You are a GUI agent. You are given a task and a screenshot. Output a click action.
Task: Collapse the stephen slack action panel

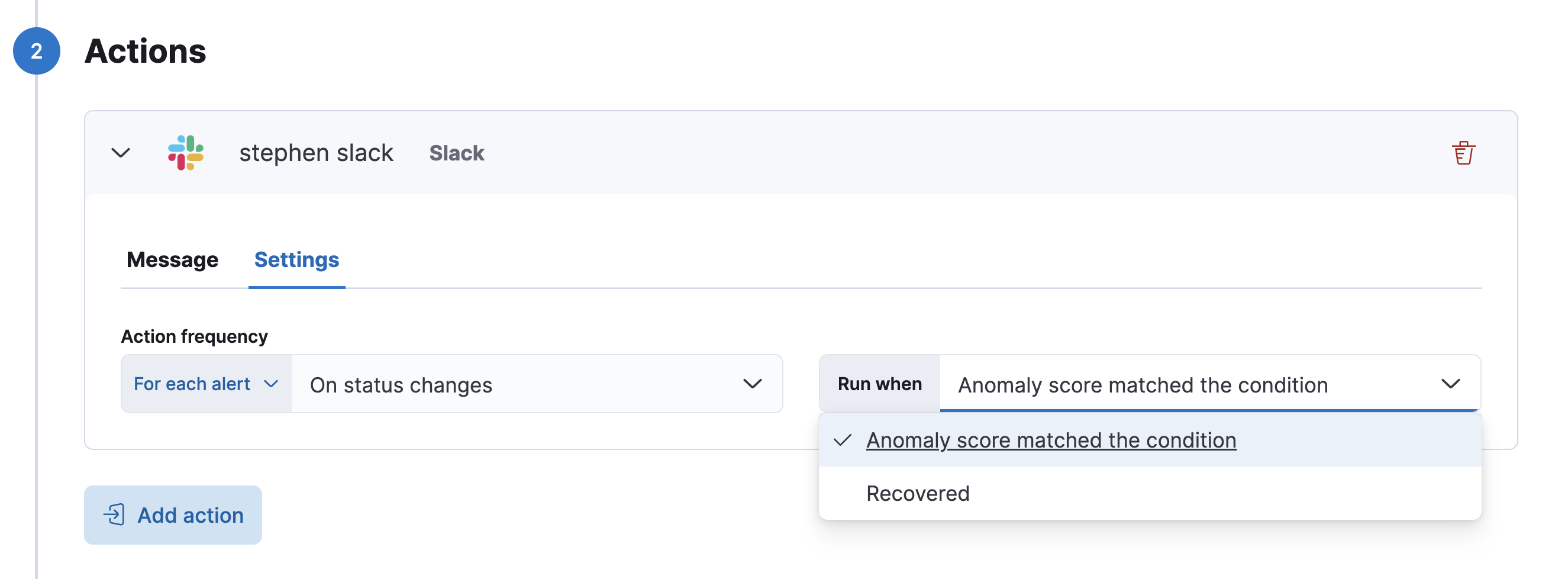(x=121, y=153)
